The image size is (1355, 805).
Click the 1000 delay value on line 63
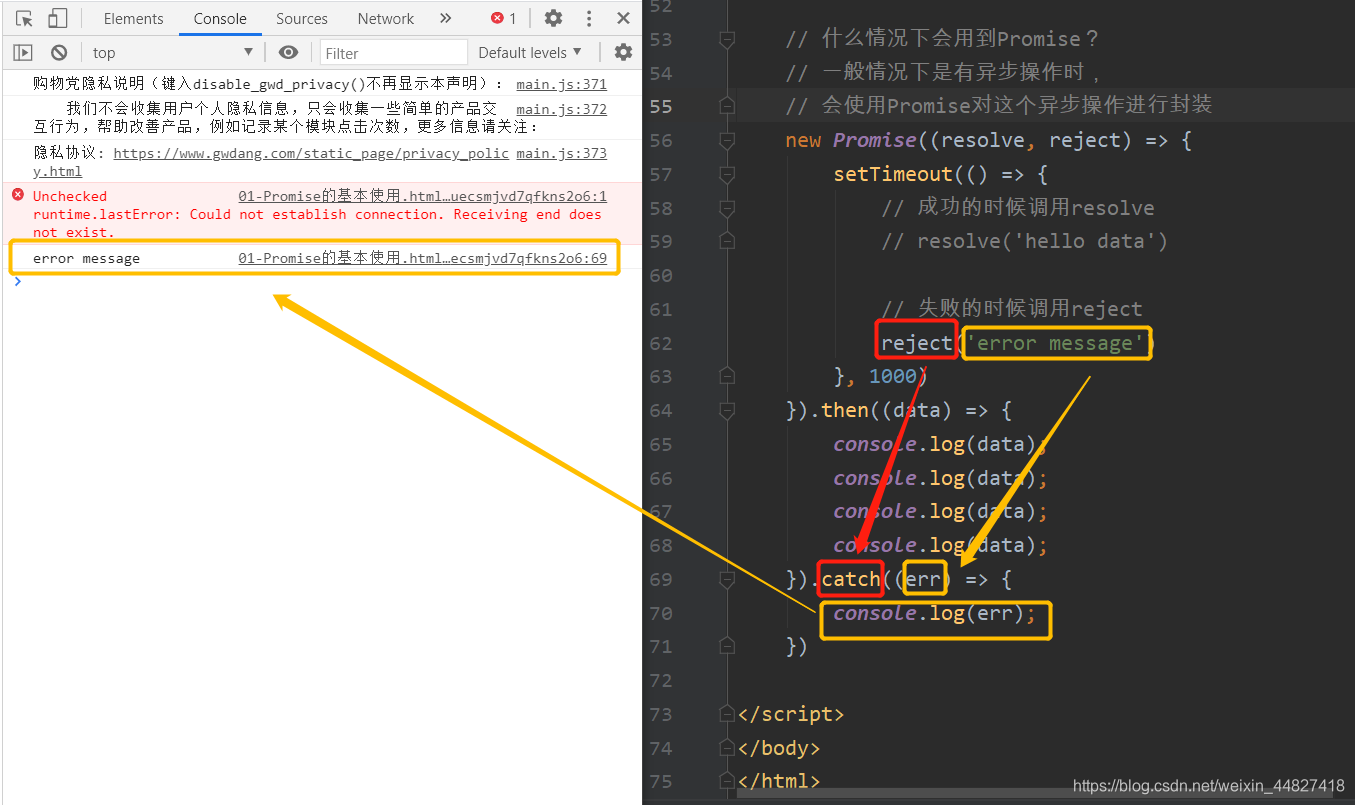point(892,376)
